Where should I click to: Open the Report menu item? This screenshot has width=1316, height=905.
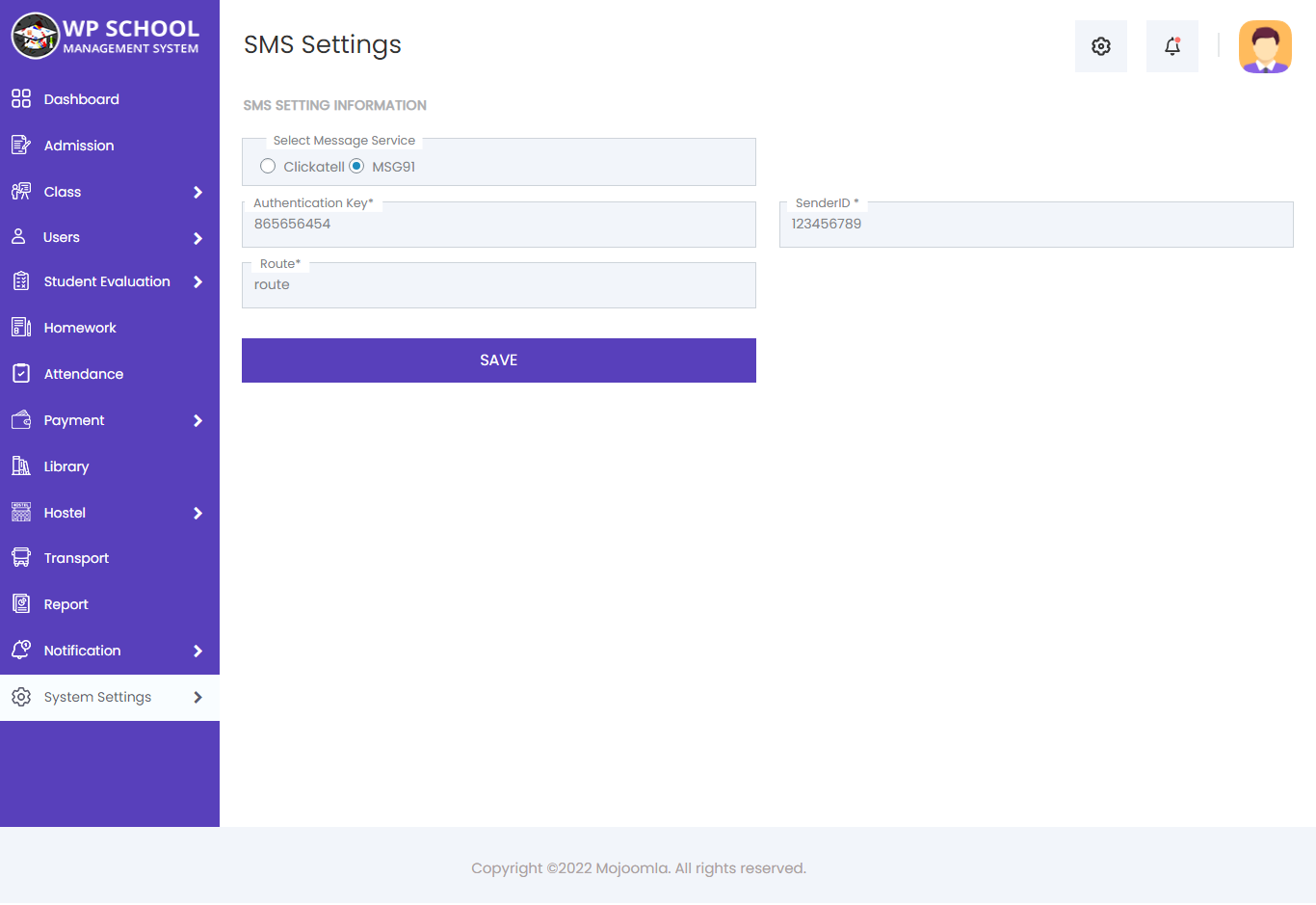click(x=110, y=604)
